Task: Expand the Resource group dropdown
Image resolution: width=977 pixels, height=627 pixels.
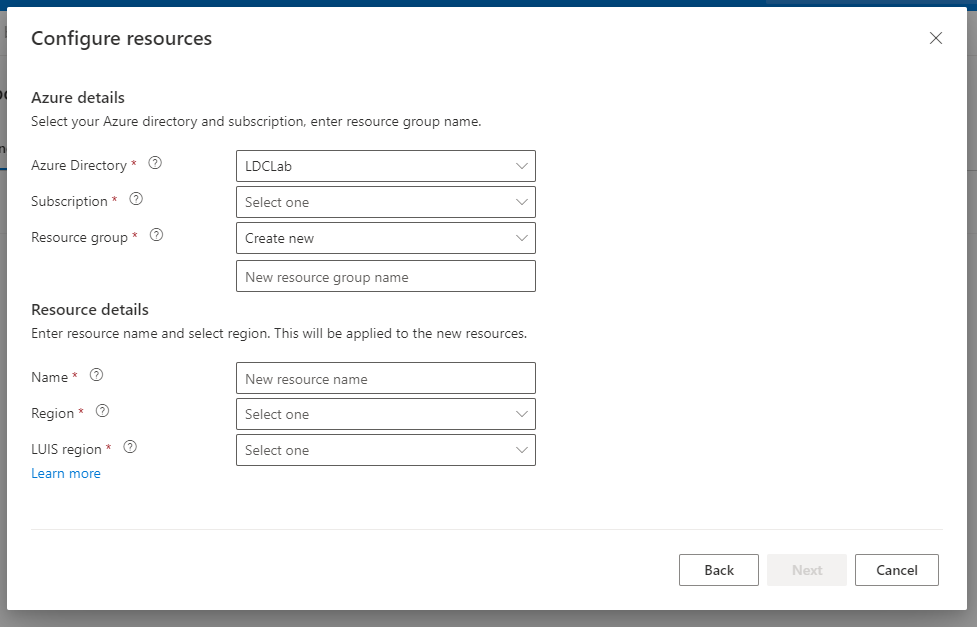Action: click(x=385, y=237)
